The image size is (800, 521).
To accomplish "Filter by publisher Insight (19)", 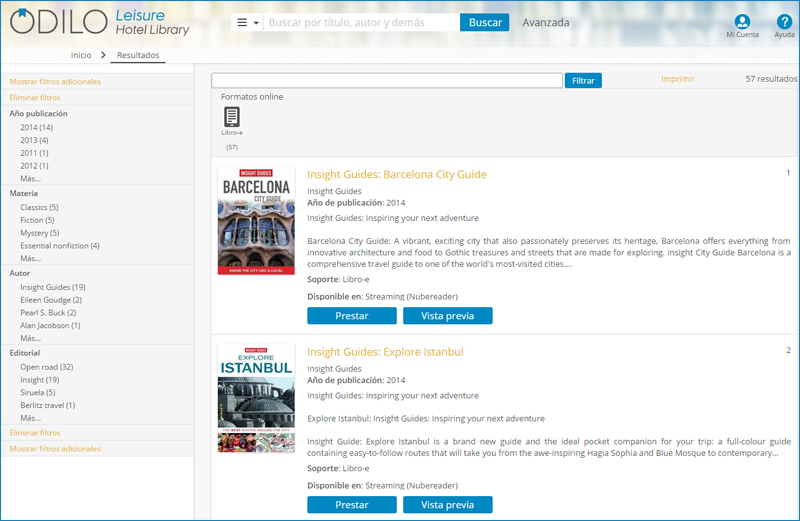I will [40, 380].
